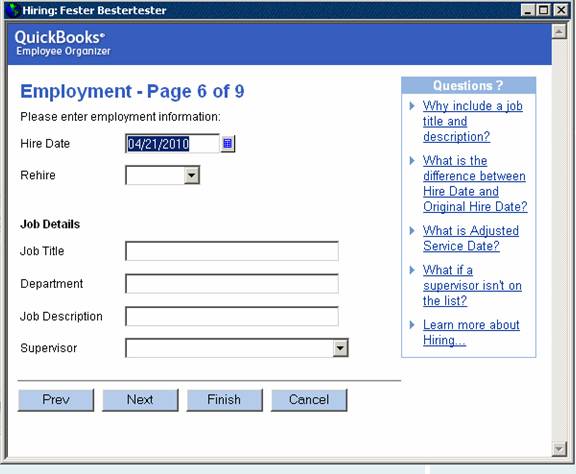Cancel the hiring wizard
Image resolution: width=576 pixels, height=474 pixels.
(309, 400)
